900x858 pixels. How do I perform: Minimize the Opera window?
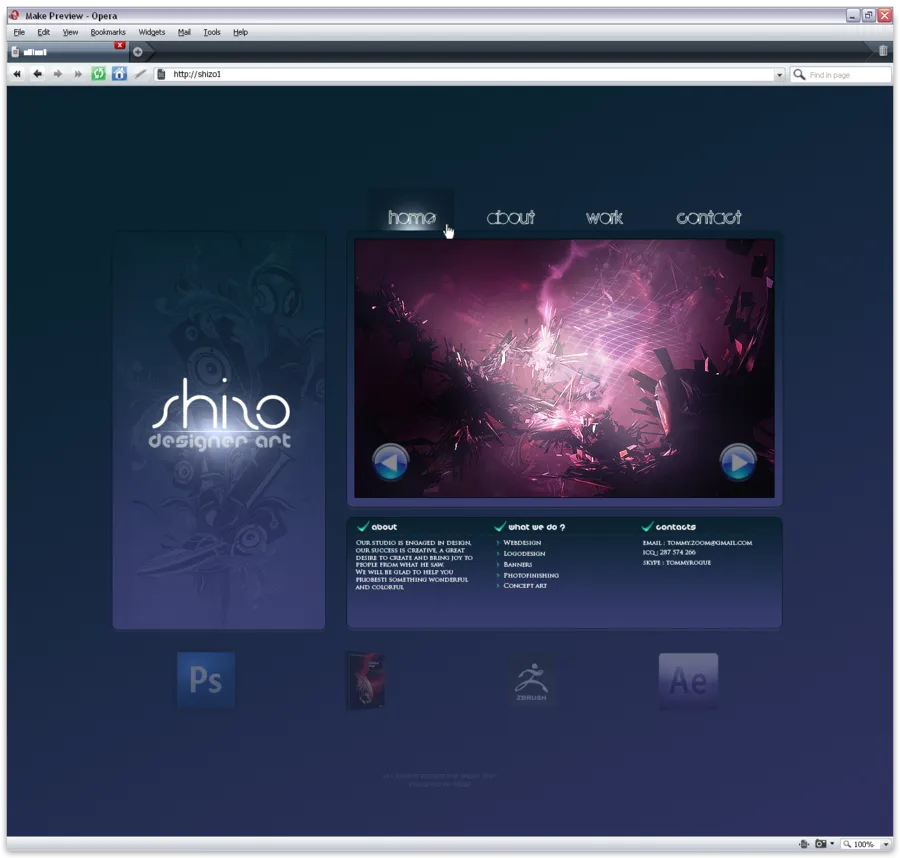tap(853, 15)
